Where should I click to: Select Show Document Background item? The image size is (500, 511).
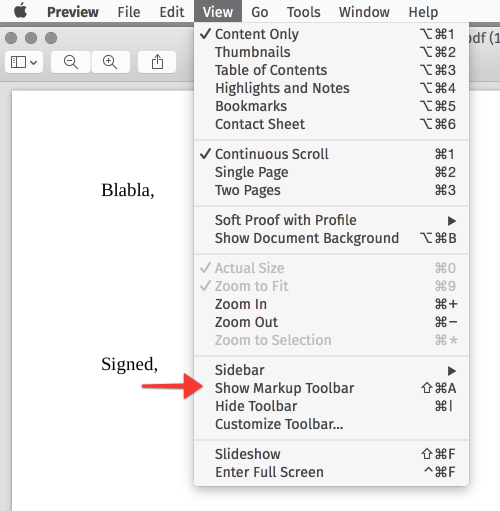[331, 238]
